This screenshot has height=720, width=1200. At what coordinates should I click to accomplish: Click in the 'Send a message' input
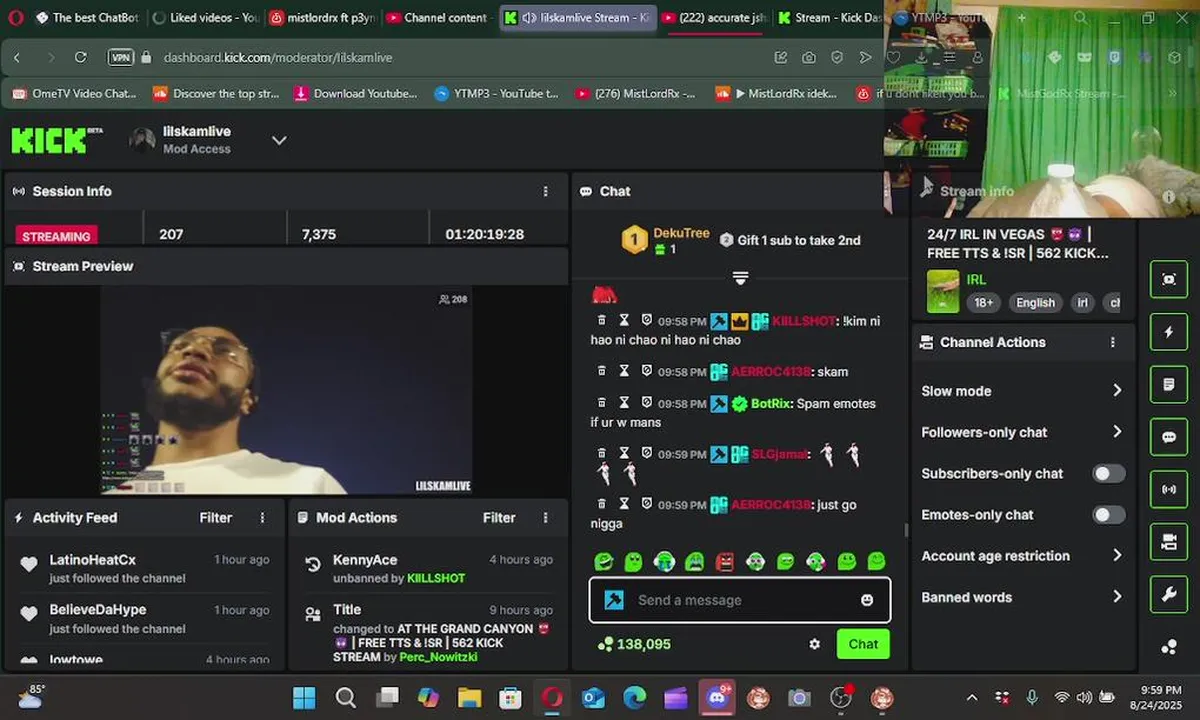[740, 600]
